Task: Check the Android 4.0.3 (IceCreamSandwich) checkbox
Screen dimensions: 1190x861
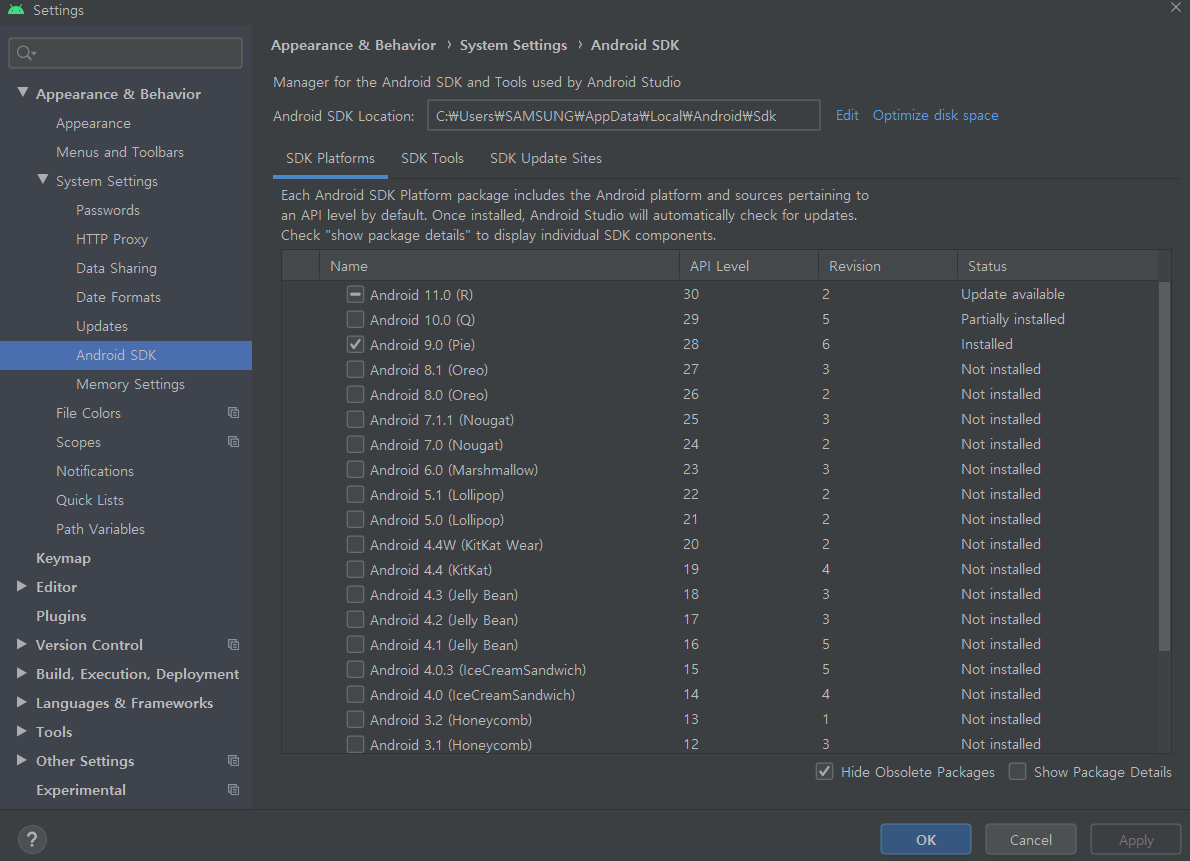Action: pos(355,670)
